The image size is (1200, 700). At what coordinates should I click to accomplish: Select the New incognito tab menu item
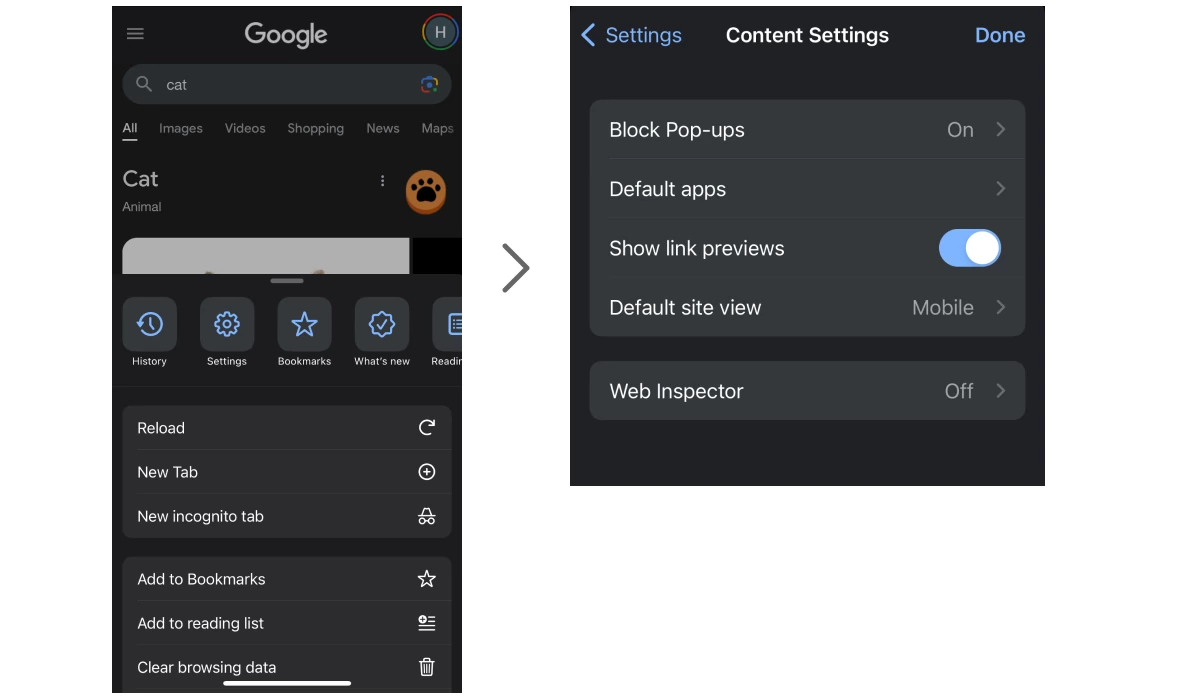[287, 516]
